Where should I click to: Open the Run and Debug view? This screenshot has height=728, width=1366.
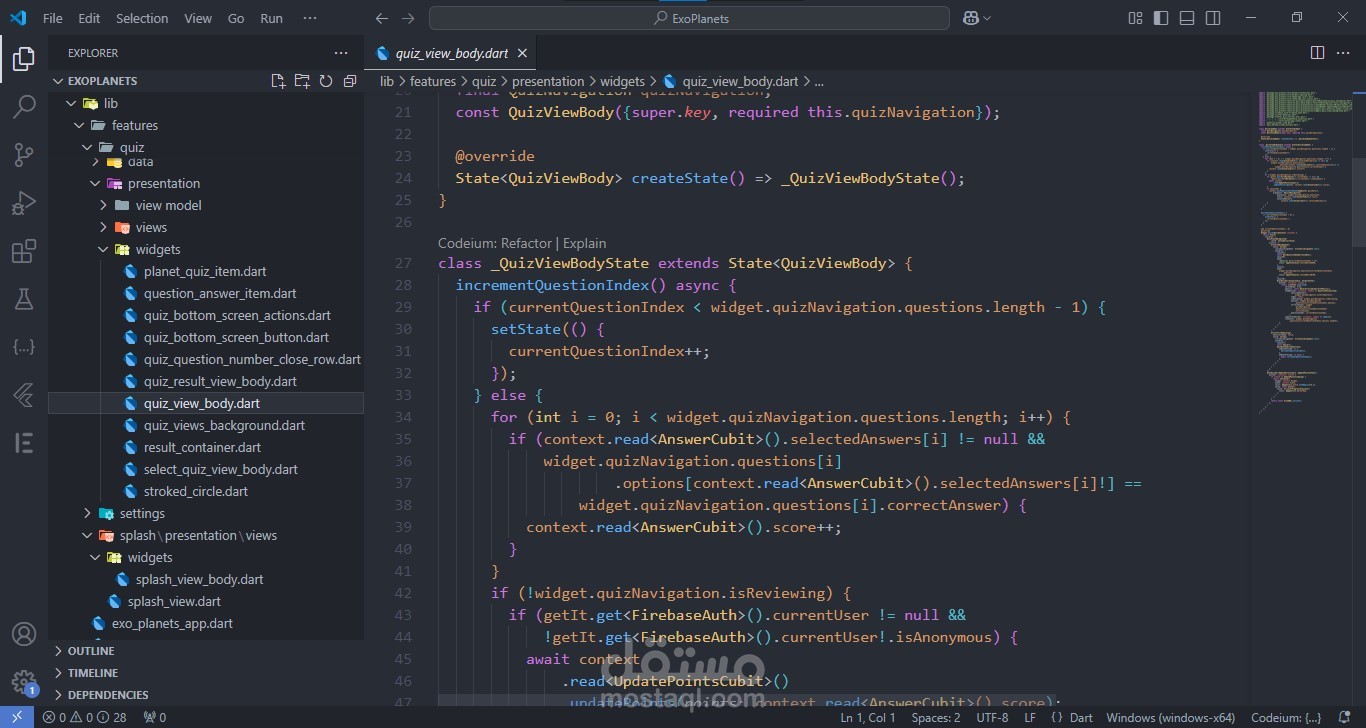23,203
